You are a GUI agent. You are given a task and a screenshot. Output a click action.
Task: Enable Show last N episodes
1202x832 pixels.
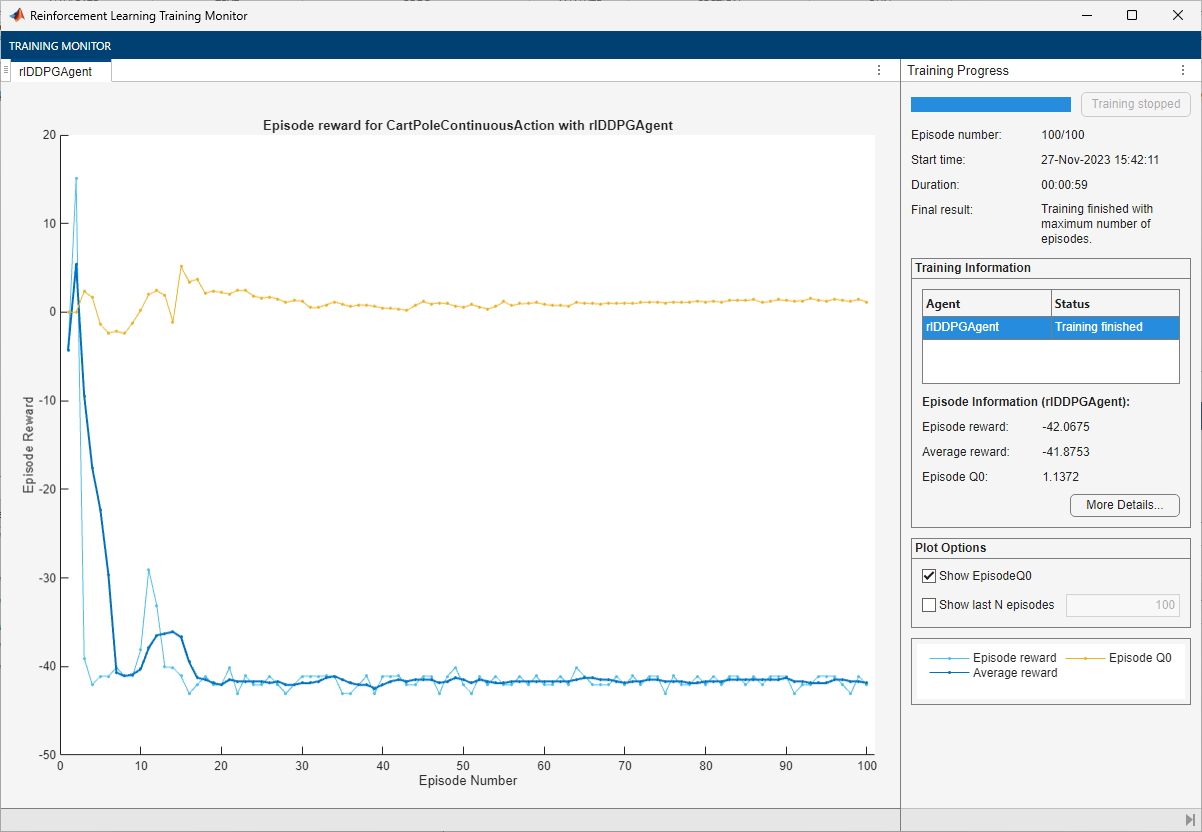point(929,605)
